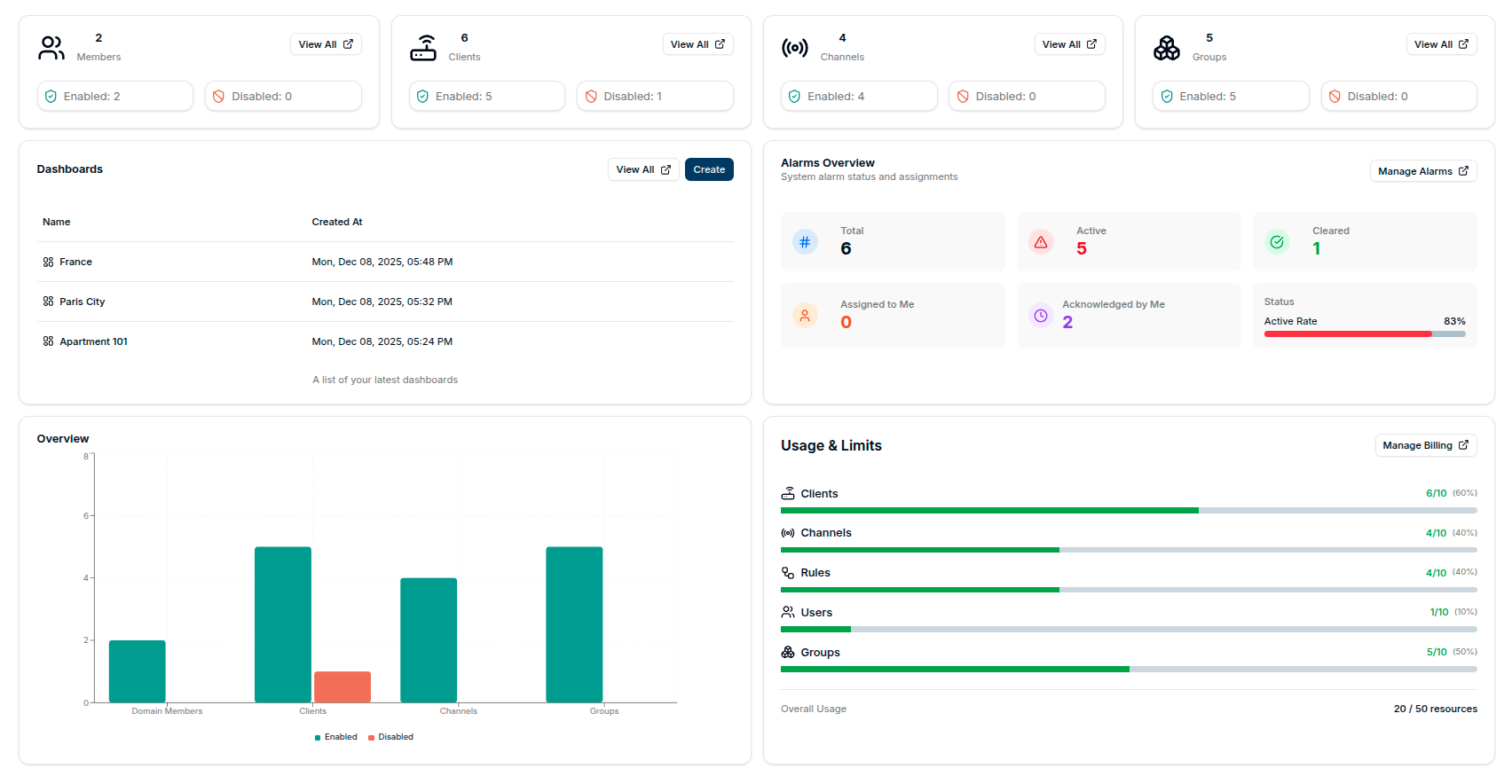Click the Total alarms hash icon
Viewport: 1512px width, 784px height.
point(804,241)
